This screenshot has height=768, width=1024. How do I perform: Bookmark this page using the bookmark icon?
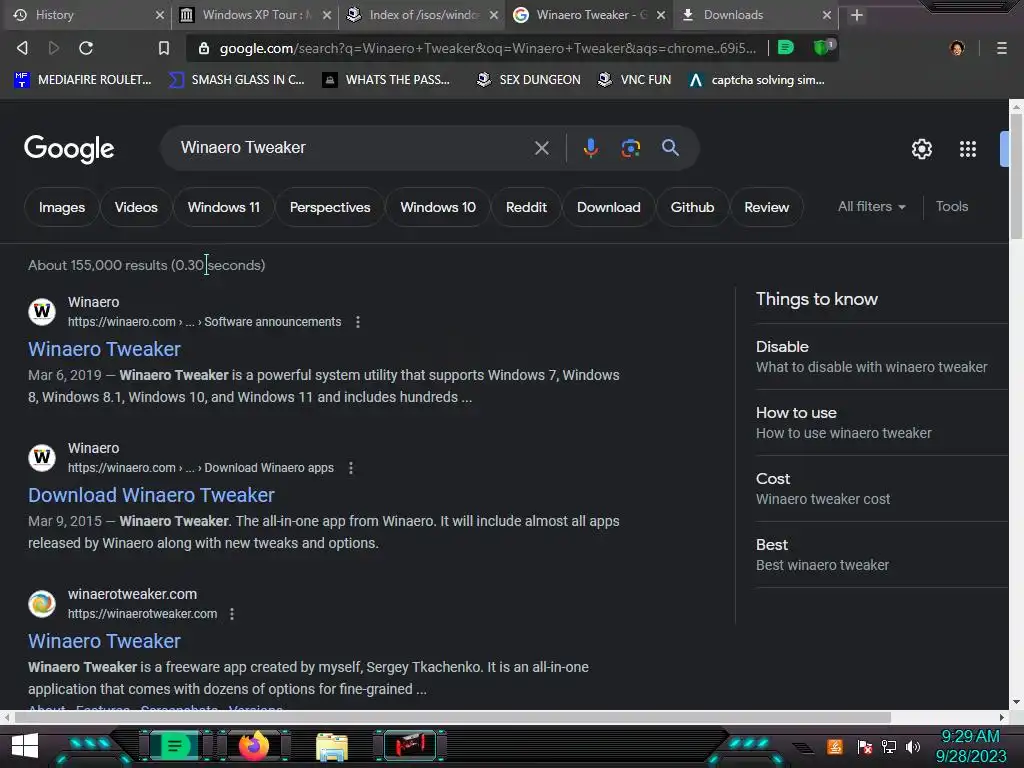click(x=164, y=48)
